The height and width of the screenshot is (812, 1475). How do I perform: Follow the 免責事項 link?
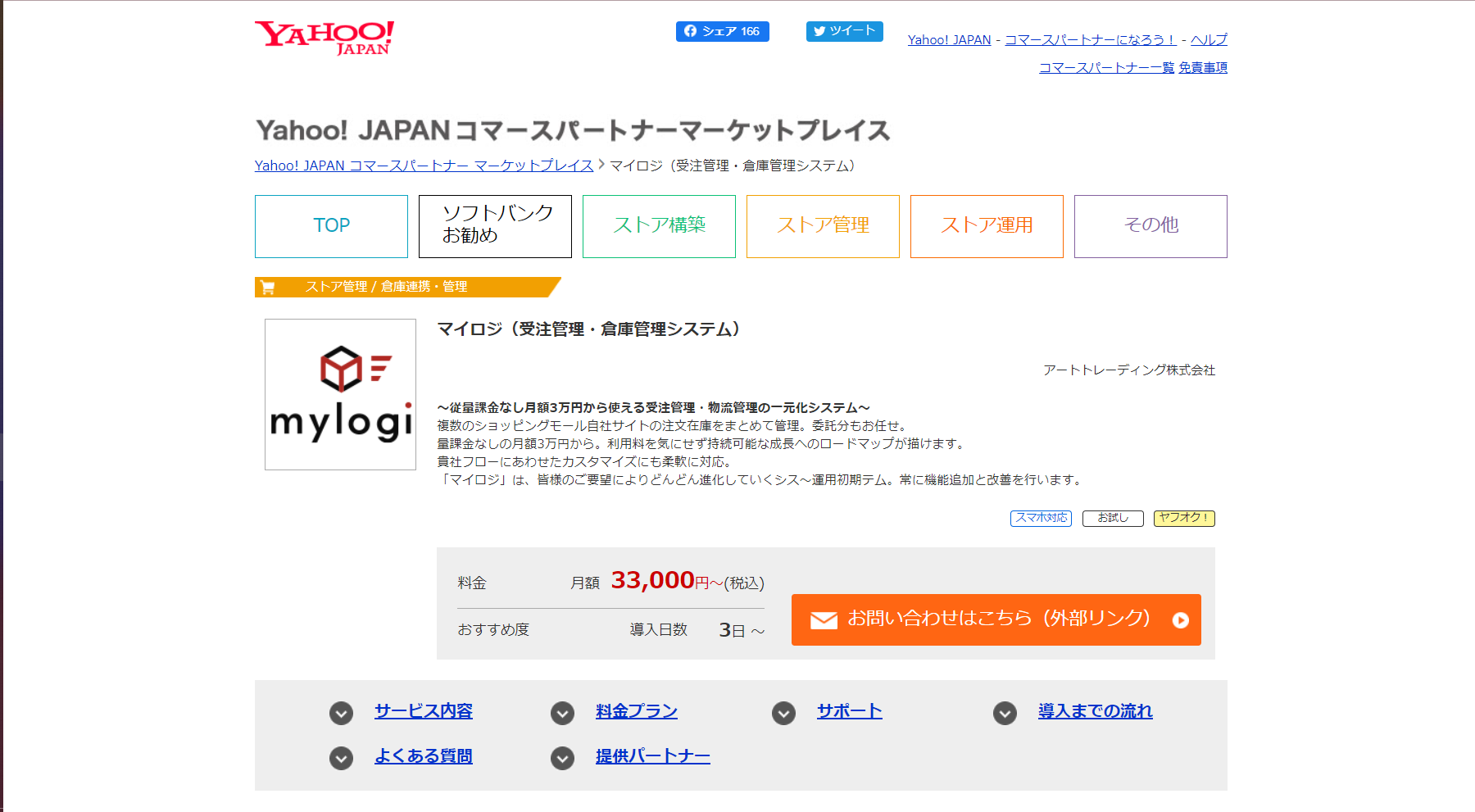[x=1203, y=67]
